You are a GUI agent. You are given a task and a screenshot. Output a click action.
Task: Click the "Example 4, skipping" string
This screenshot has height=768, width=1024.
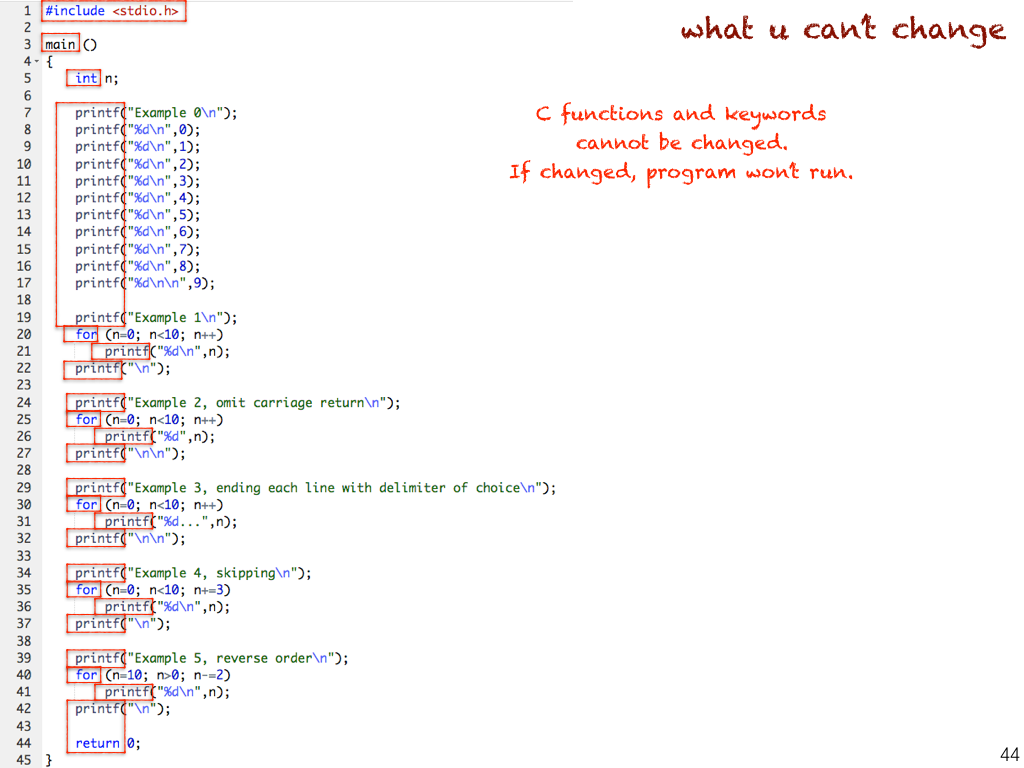tap(214, 573)
